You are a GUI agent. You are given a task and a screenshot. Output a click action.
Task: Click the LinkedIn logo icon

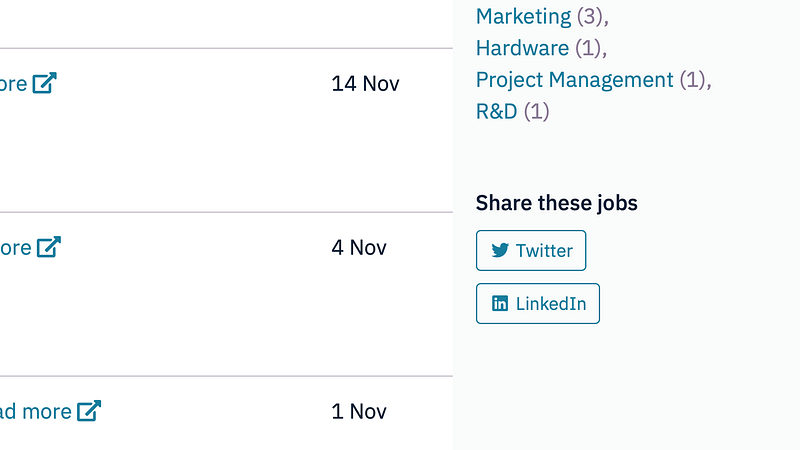[500, 304]
